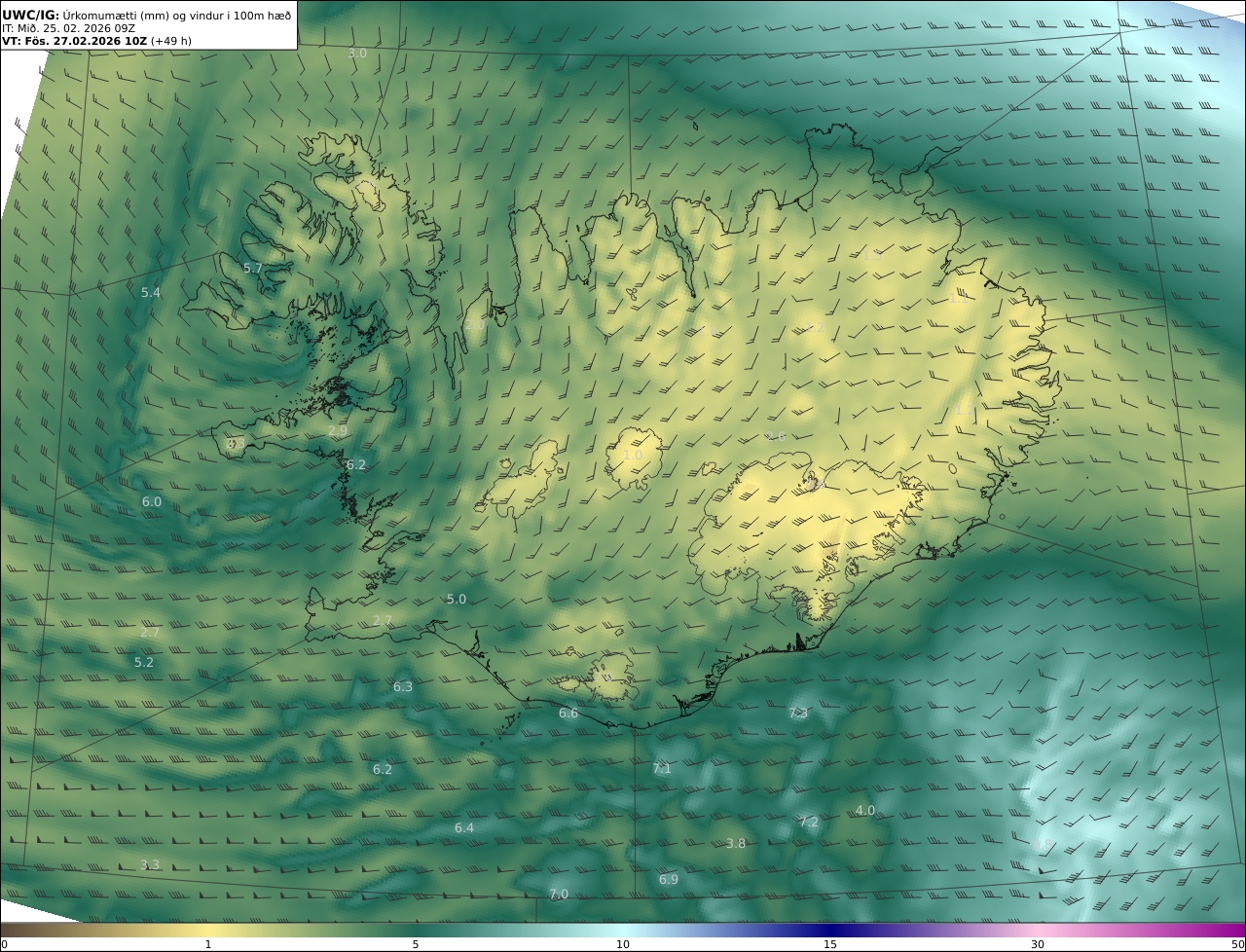
Task: Select the initial time 'IT: Mið. 25. 02. 2026 09Z'
Action: tap(67, 28)
